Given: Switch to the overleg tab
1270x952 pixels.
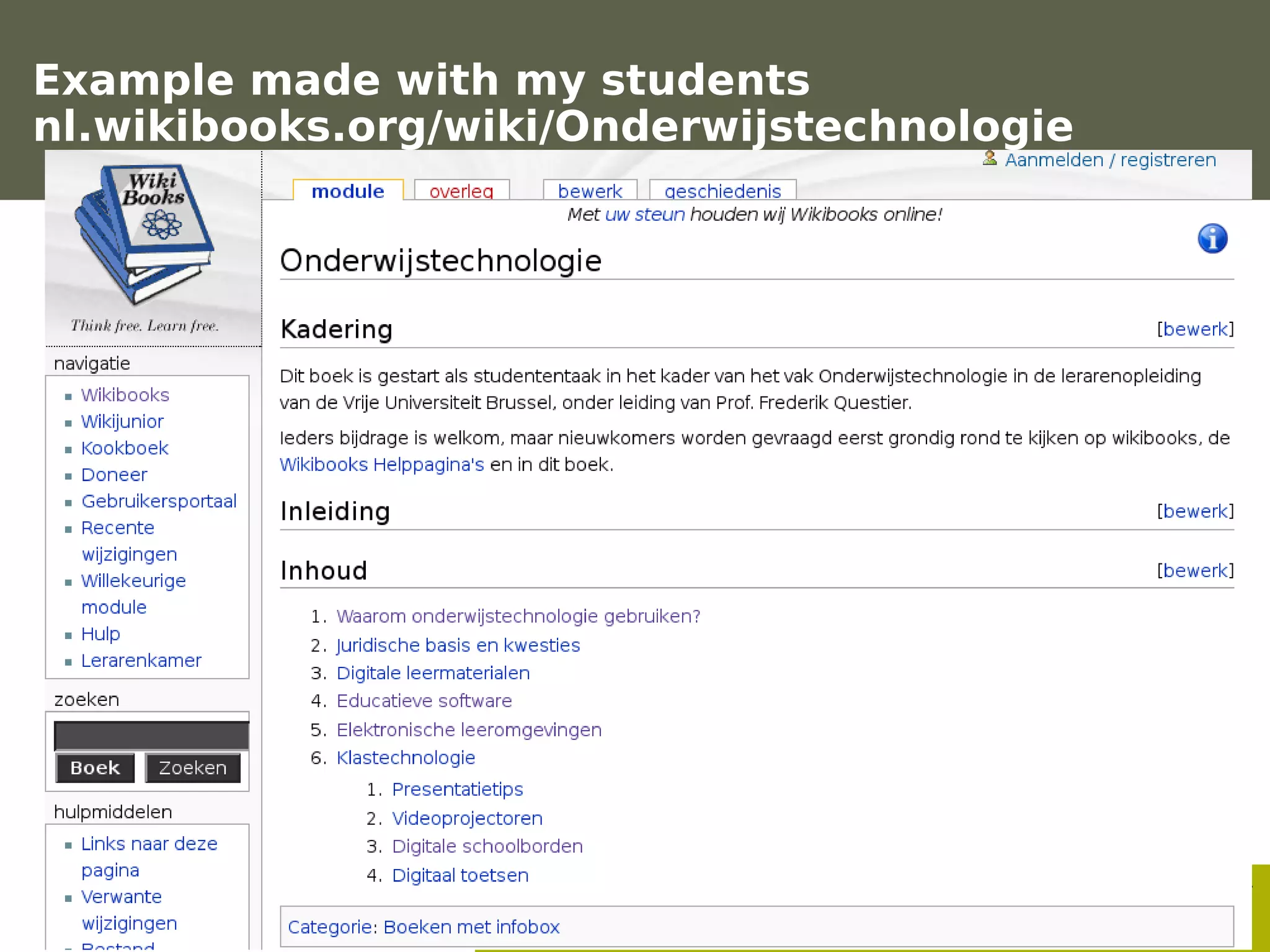Looking at the screenshot, I should [x=461, y=191].
